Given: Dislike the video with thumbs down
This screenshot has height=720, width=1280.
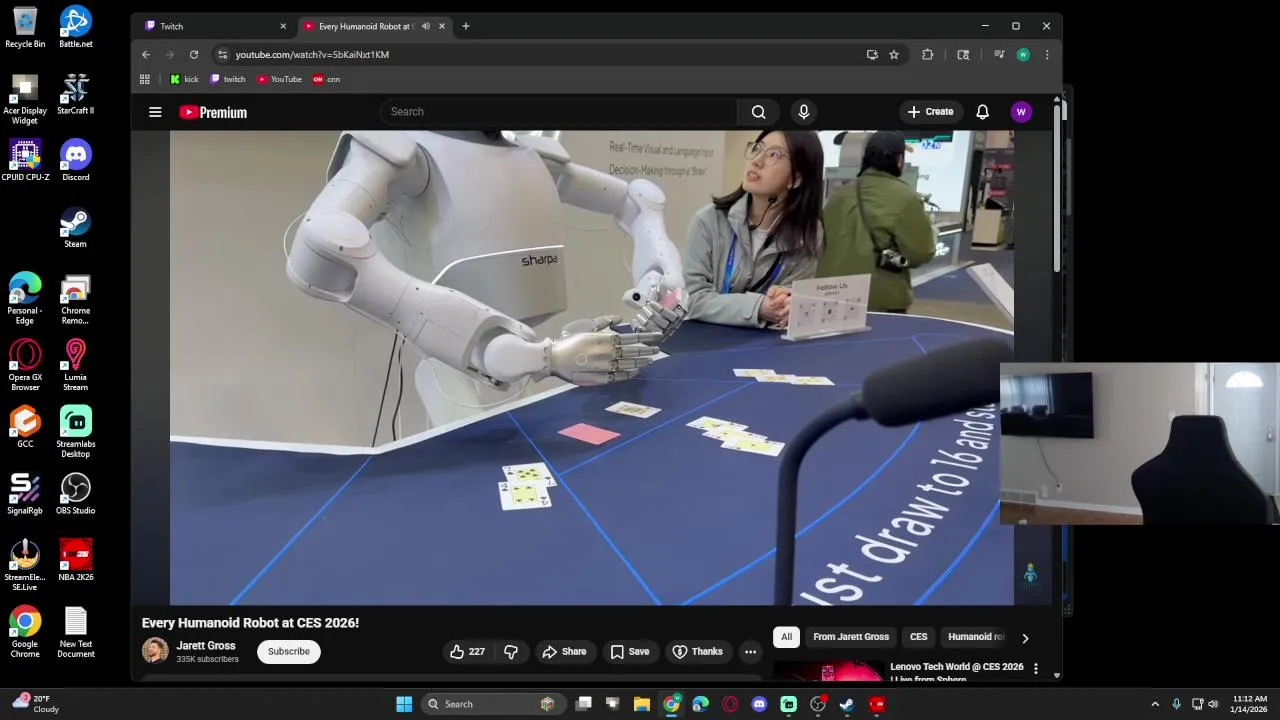Looking at the screenshot, I should 511,652.
